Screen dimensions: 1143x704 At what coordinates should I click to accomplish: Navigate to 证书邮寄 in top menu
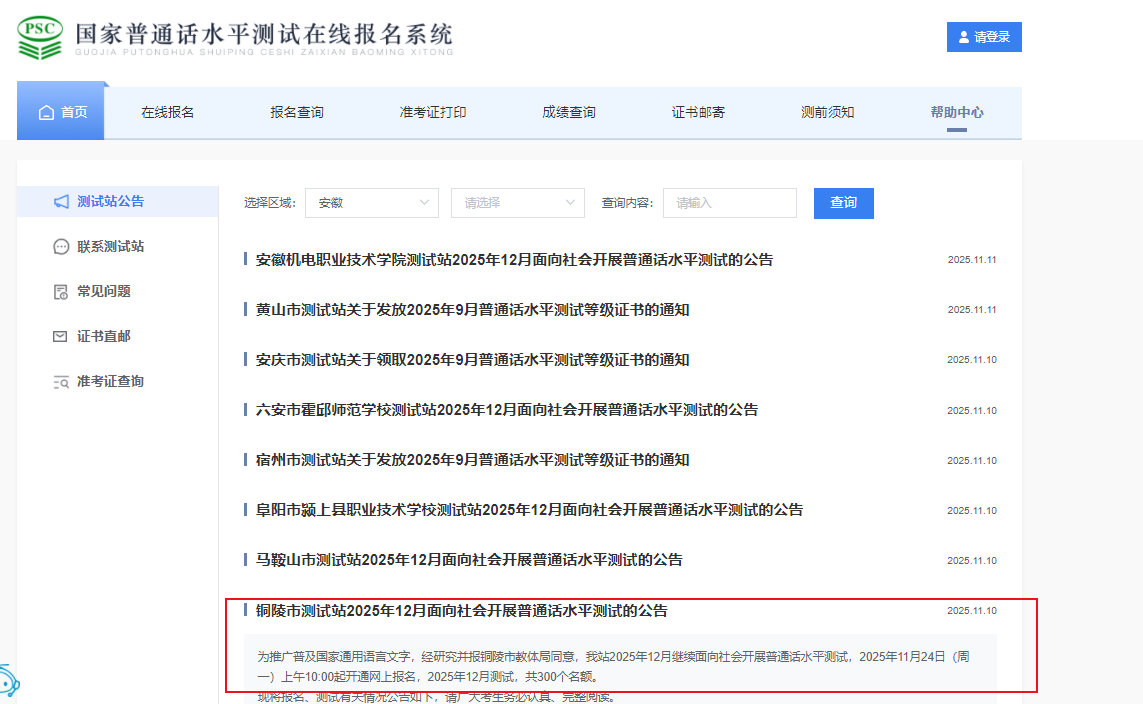(698, 112)
